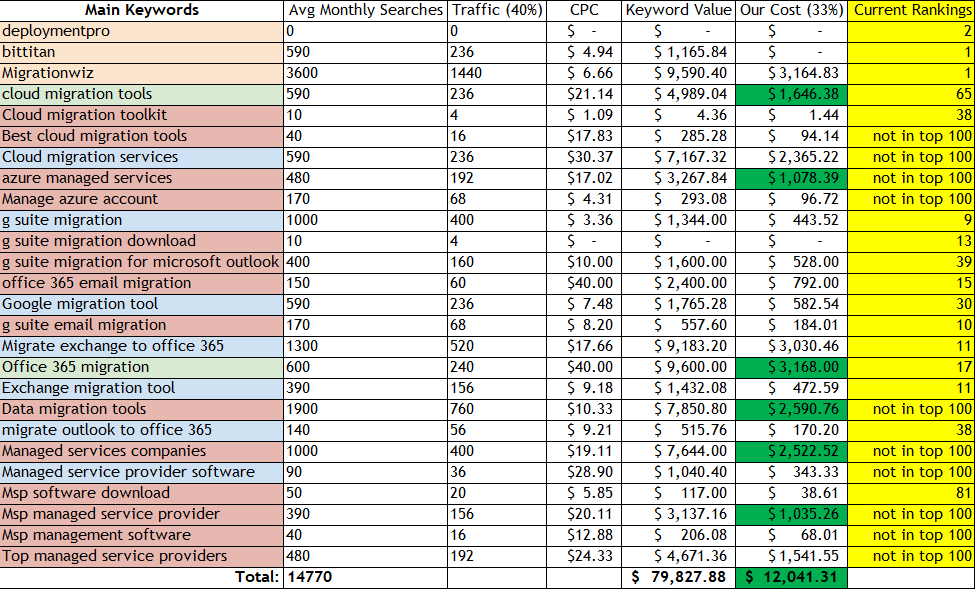Click the CPC value $21.14
Image resolution: width=975 pixels, height=589 pixels.
pyautogui.click(x=584, y=94)
